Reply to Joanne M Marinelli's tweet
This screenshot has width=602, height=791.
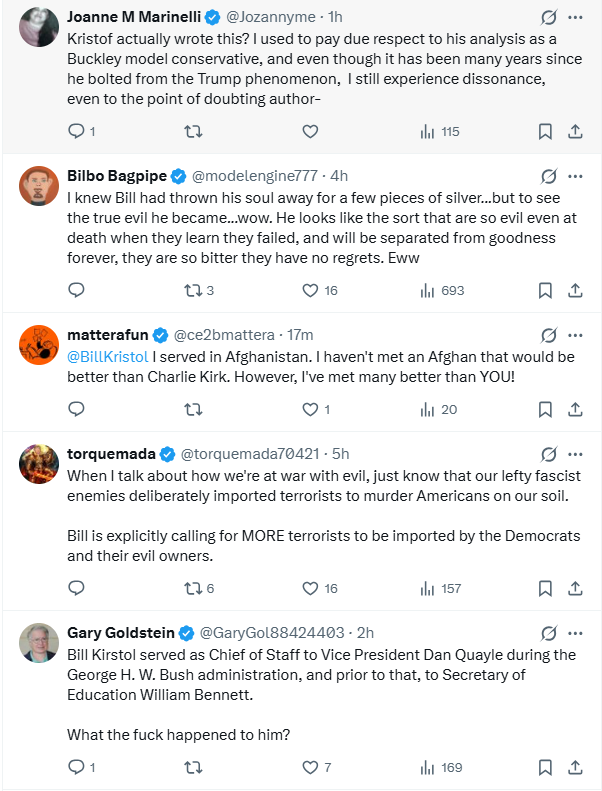(x=77, y=131)
